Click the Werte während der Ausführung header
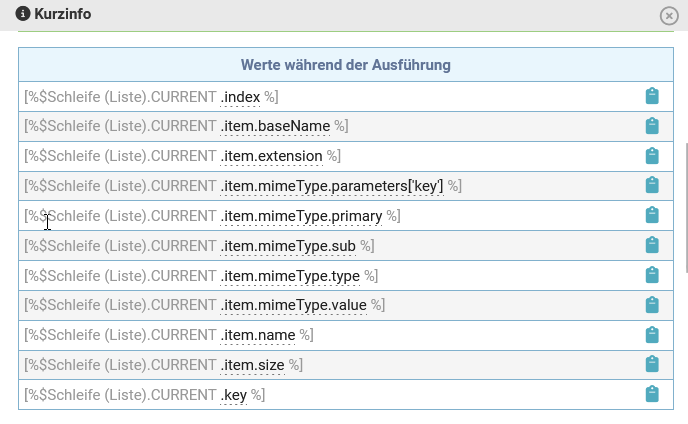The width and height of the screenshot is (688, 424). [345, 65]
